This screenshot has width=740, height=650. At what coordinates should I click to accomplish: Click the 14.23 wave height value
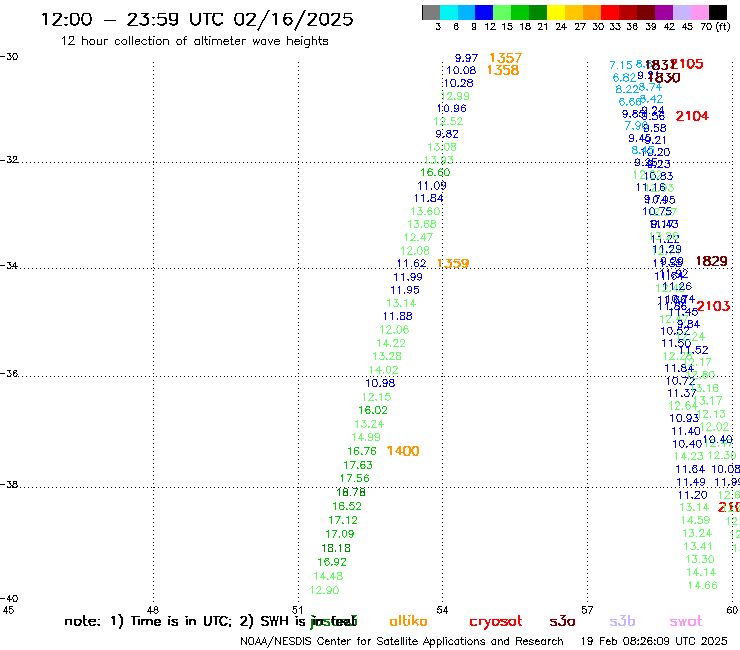[x=689, y=456]
